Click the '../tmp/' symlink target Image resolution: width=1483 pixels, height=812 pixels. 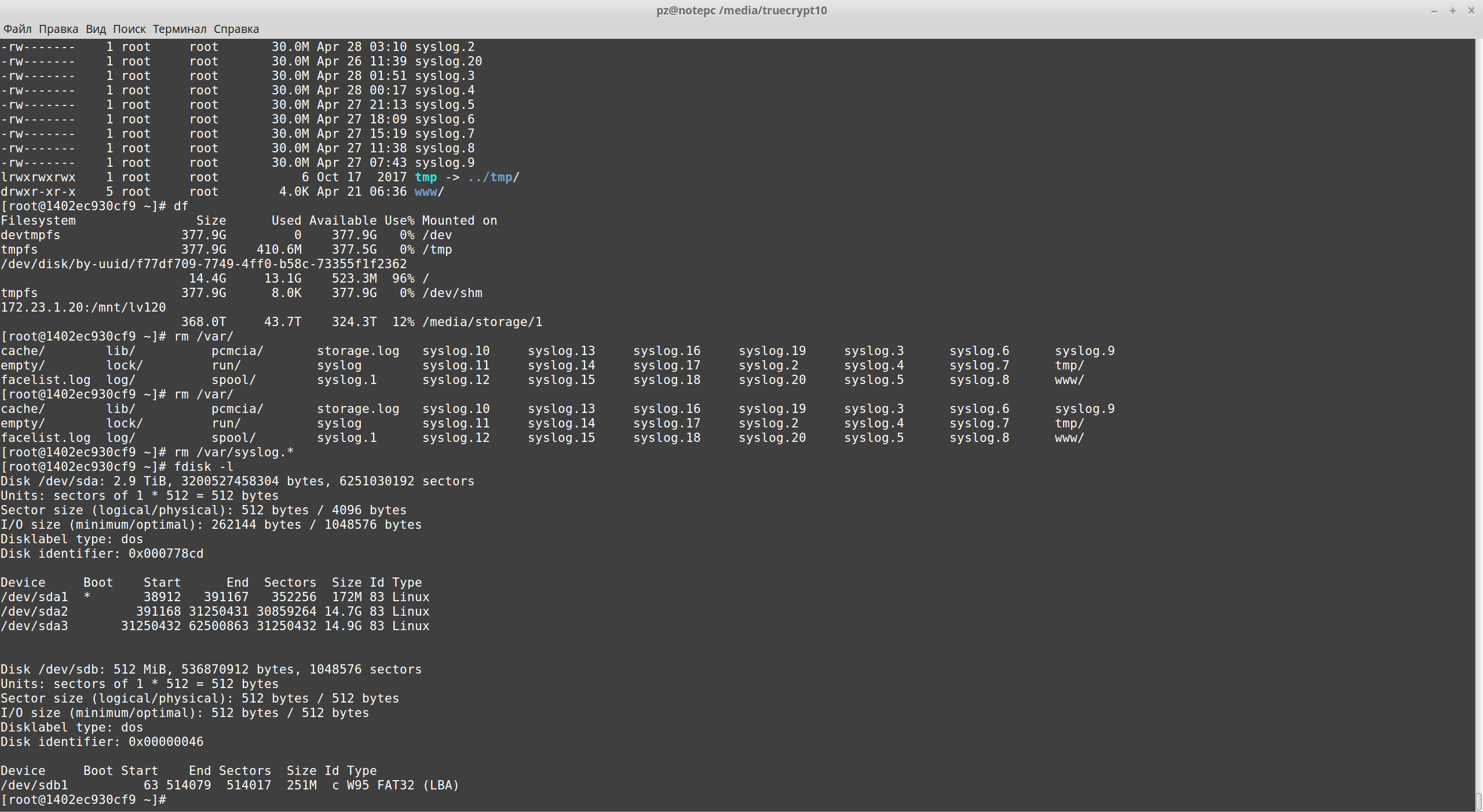[494, 177]
